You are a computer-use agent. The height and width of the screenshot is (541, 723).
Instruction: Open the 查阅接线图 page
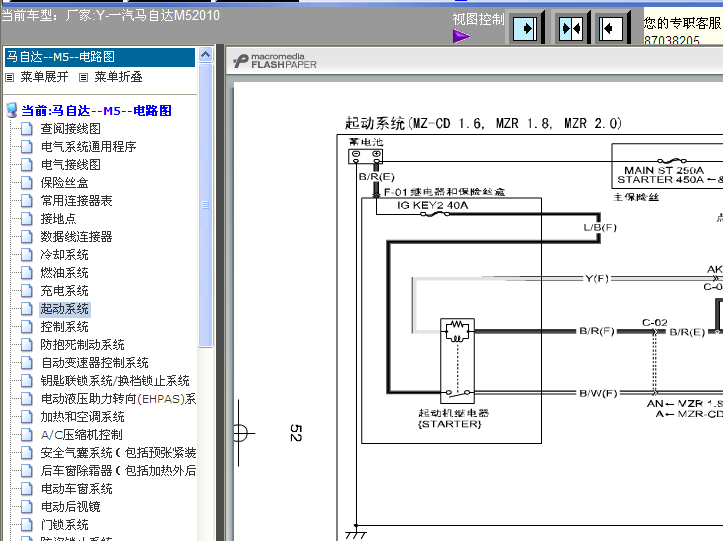click(x=71, y=129)
